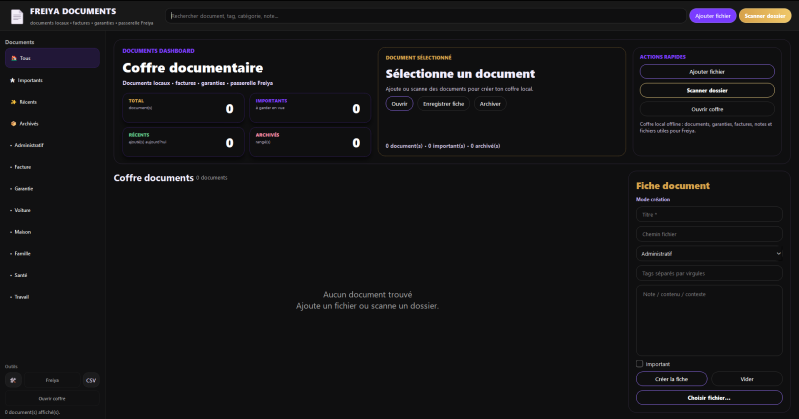Open the tools wrench icon button
This screenshot has height=419, width=799.
point(13,380)
